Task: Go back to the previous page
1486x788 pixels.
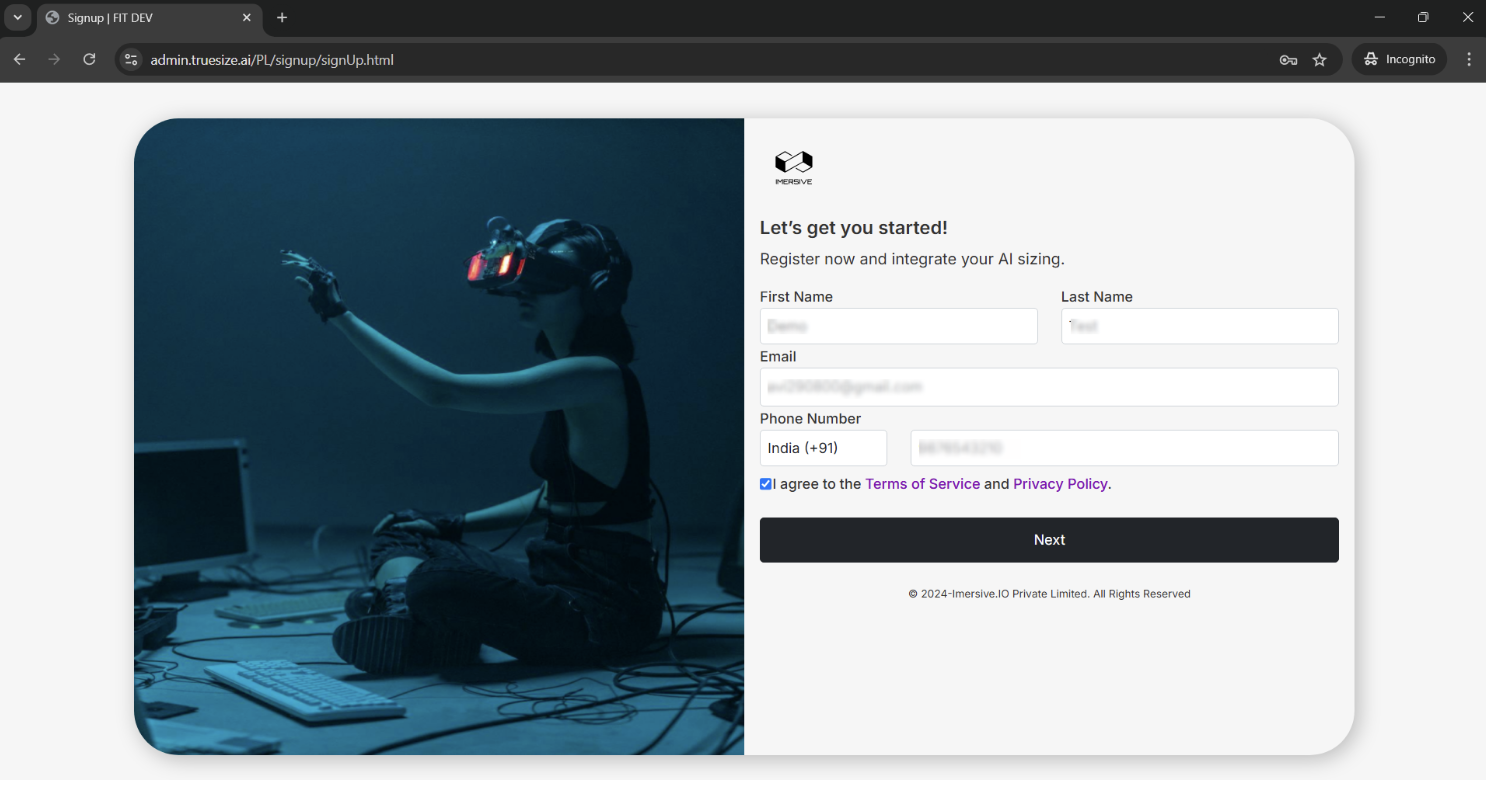Action: pos(19,60)
